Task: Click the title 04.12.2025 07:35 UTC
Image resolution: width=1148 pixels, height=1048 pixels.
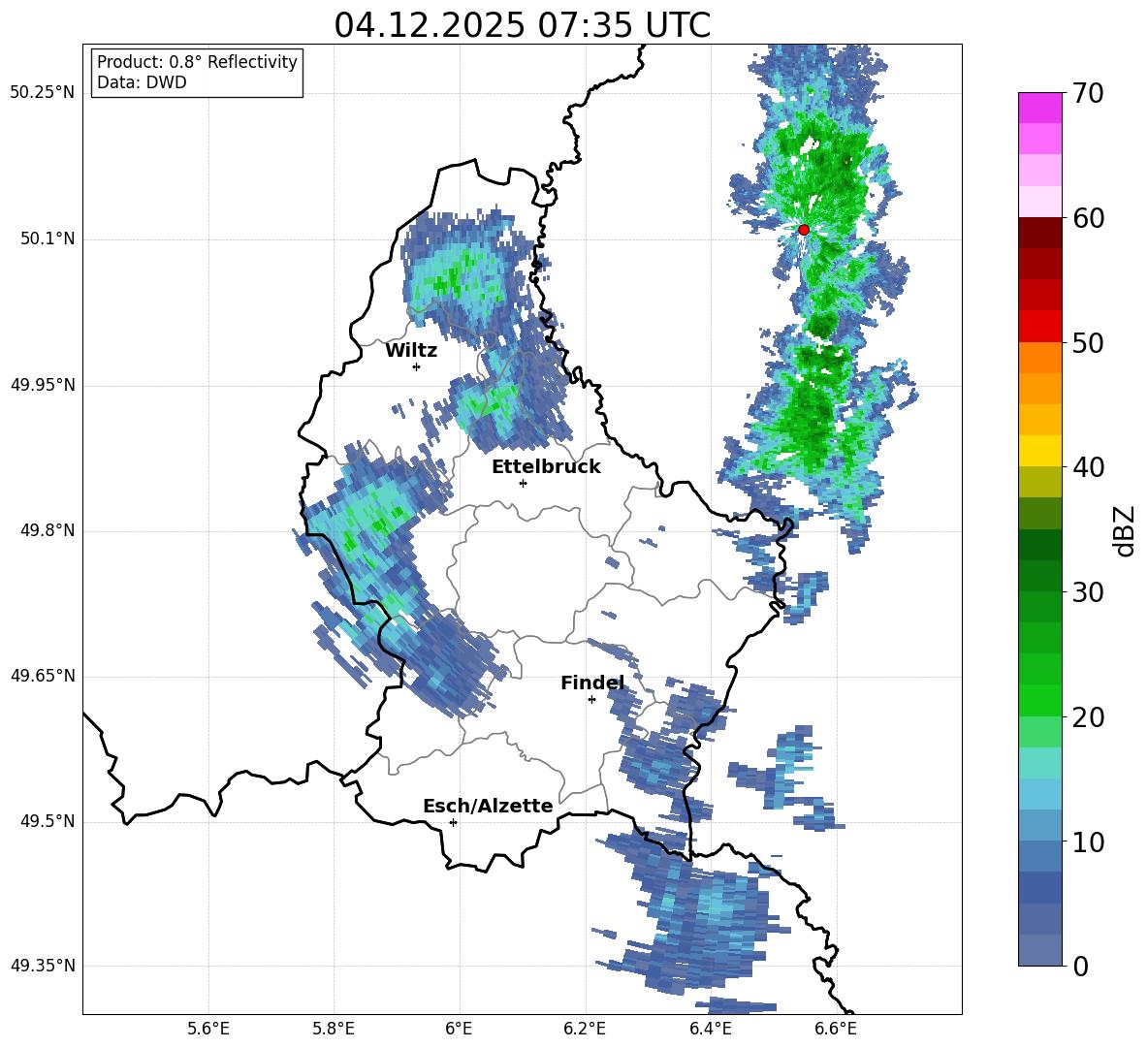Action: [x=523, y=25]
